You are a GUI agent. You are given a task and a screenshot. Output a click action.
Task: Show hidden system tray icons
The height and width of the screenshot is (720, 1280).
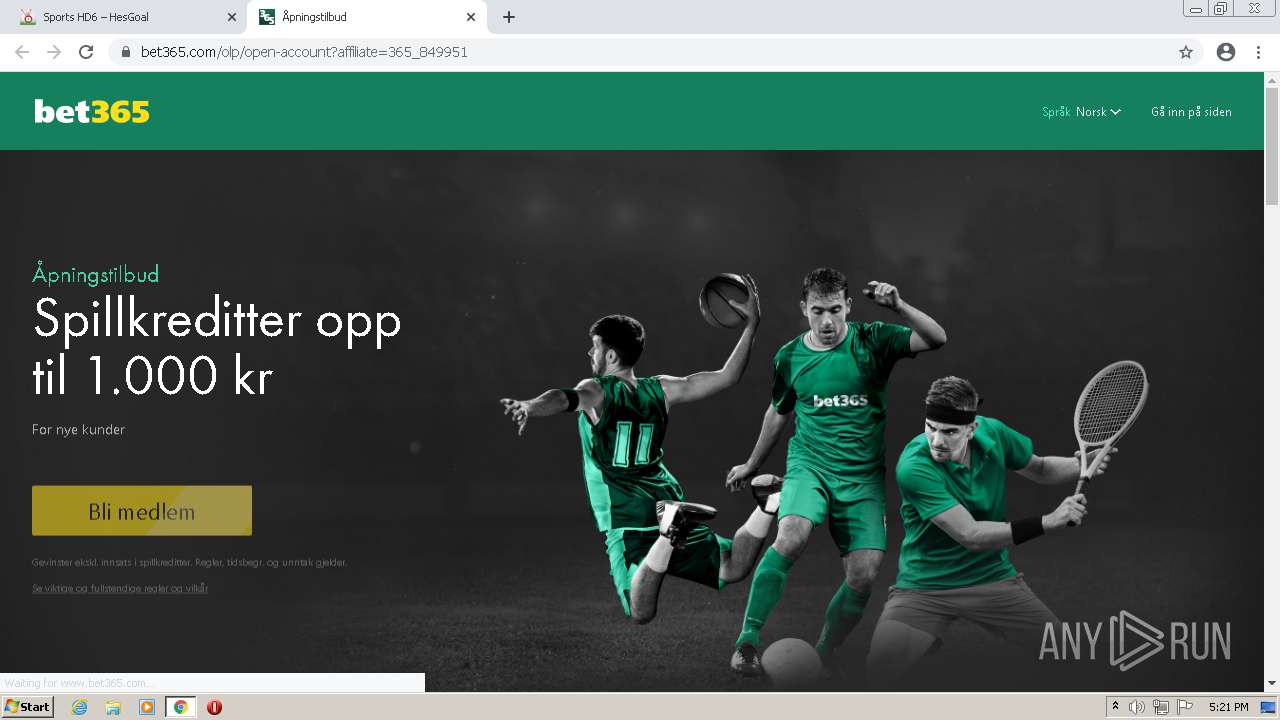1115,707
